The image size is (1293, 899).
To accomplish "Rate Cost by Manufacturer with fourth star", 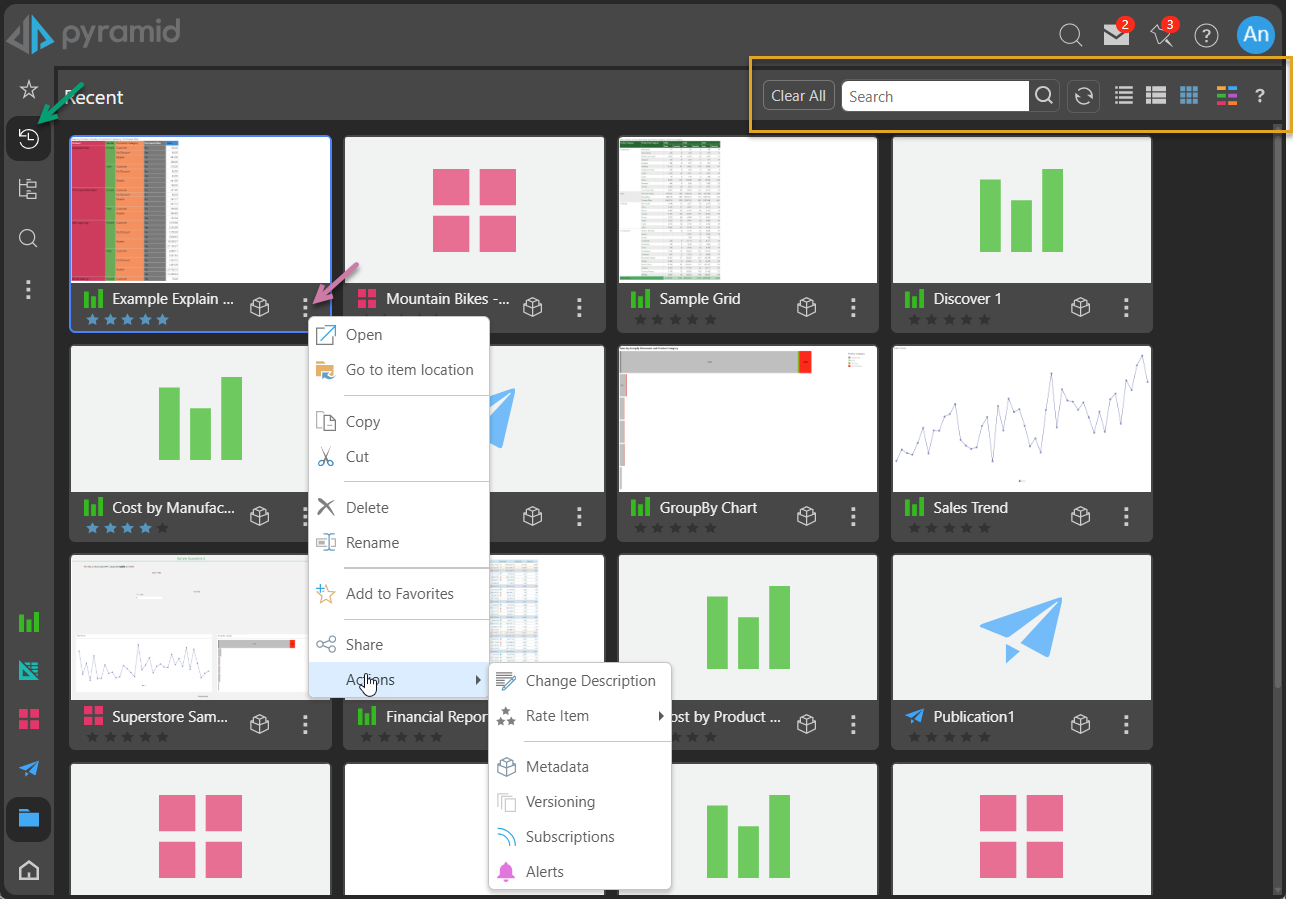I will pyautogui.click(x=145, y=528).
